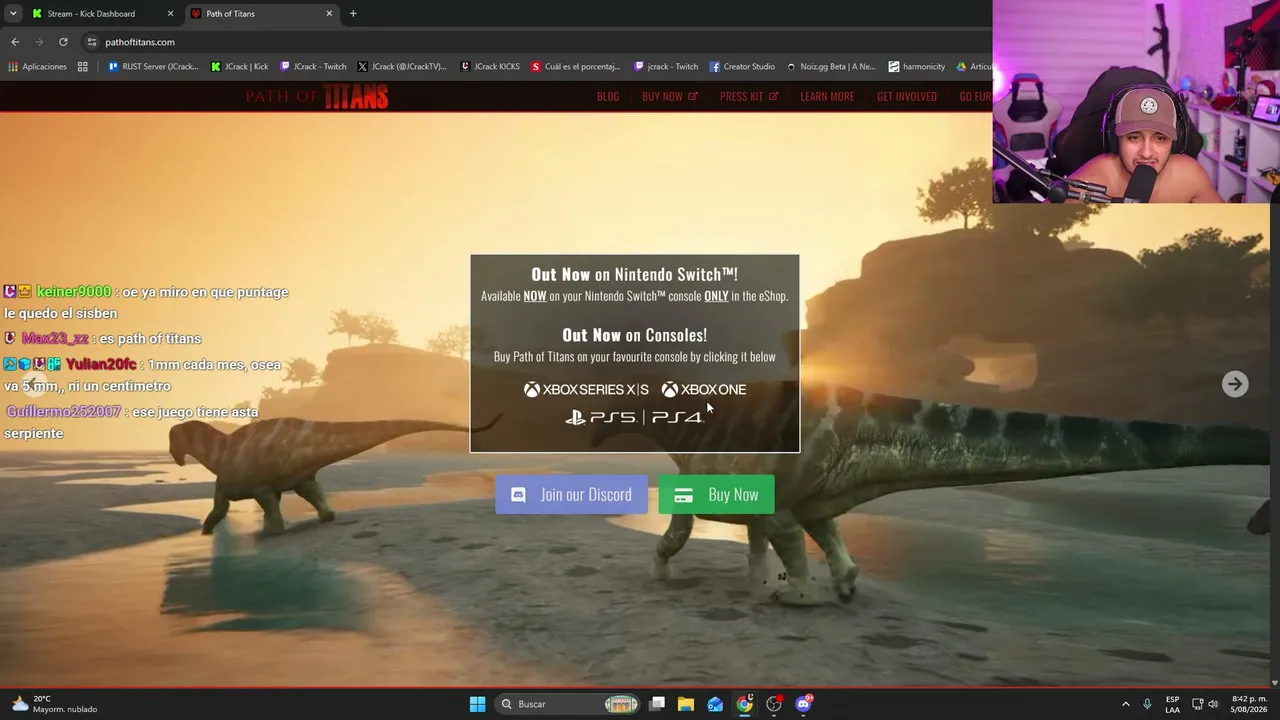Go forward to the next page

(39, 42)
